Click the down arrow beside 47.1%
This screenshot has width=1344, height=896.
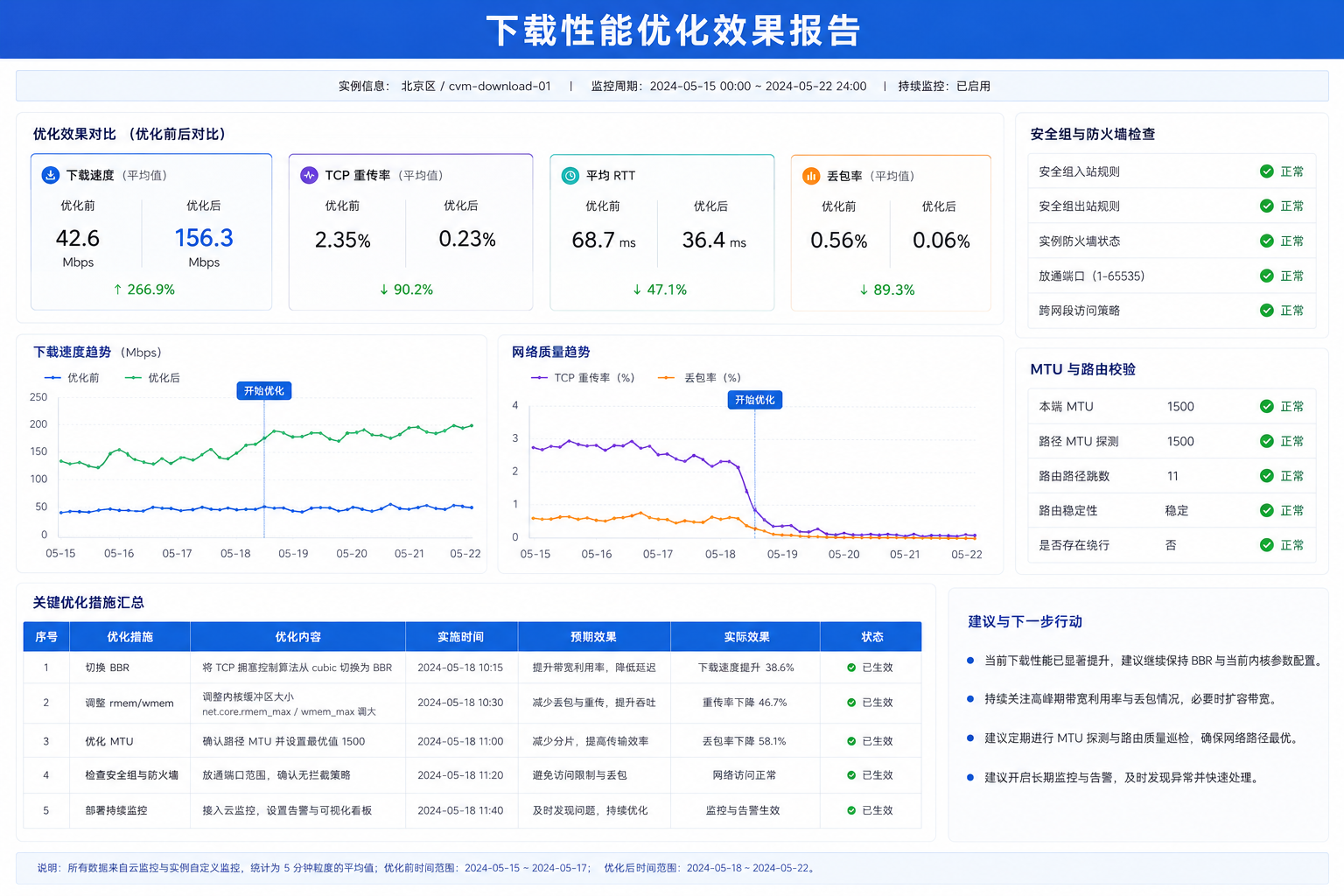pos(637,290)
